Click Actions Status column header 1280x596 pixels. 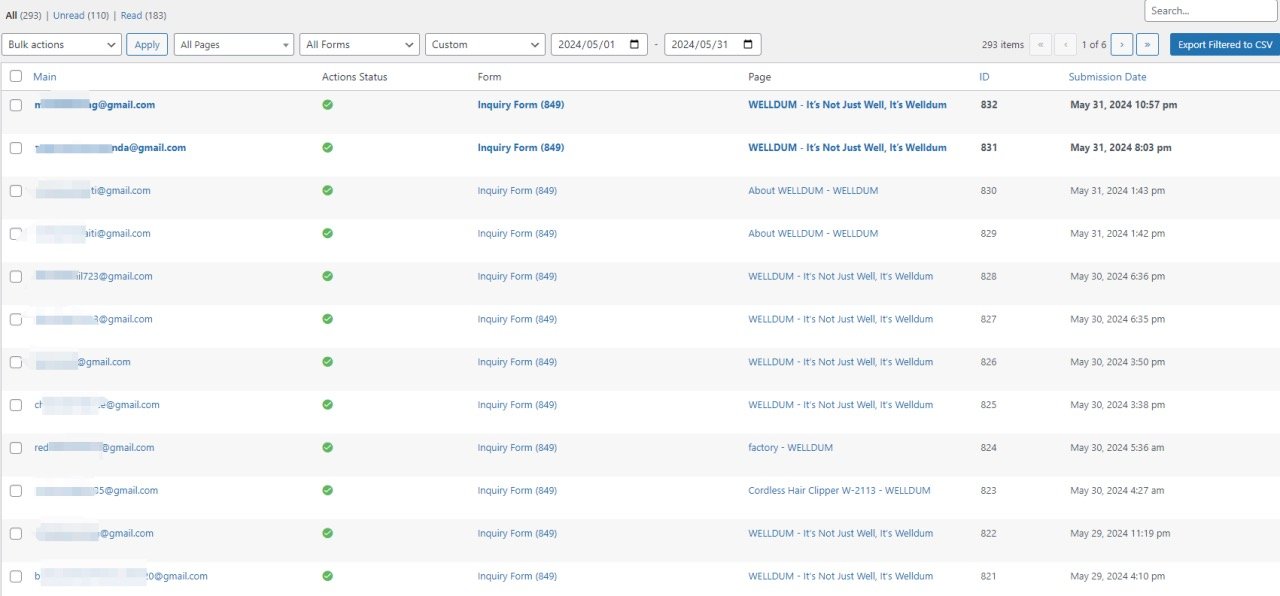tap(354, 77)
